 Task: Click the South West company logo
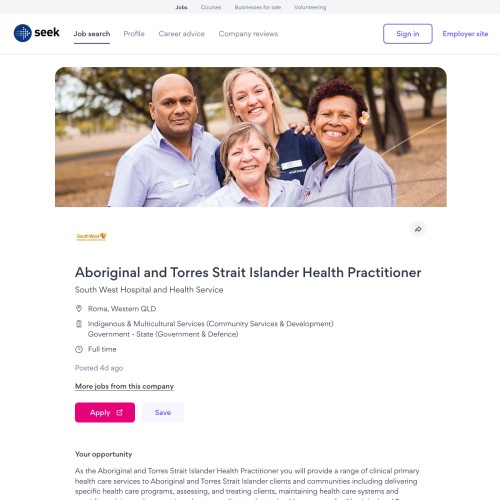[92, 237]
